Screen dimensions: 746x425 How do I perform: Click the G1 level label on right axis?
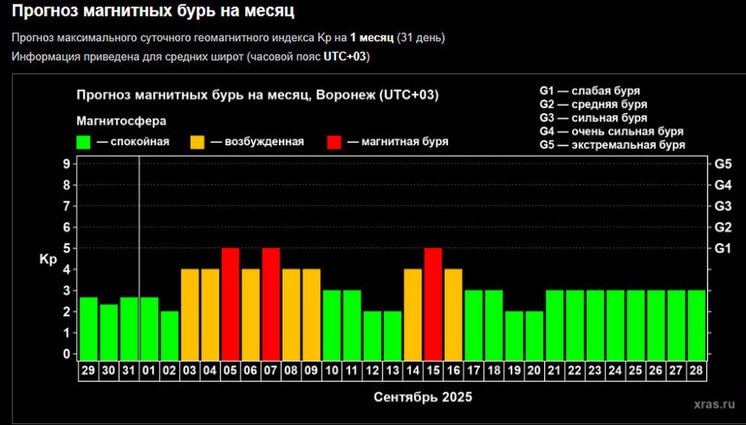click(x=722, y=248)
